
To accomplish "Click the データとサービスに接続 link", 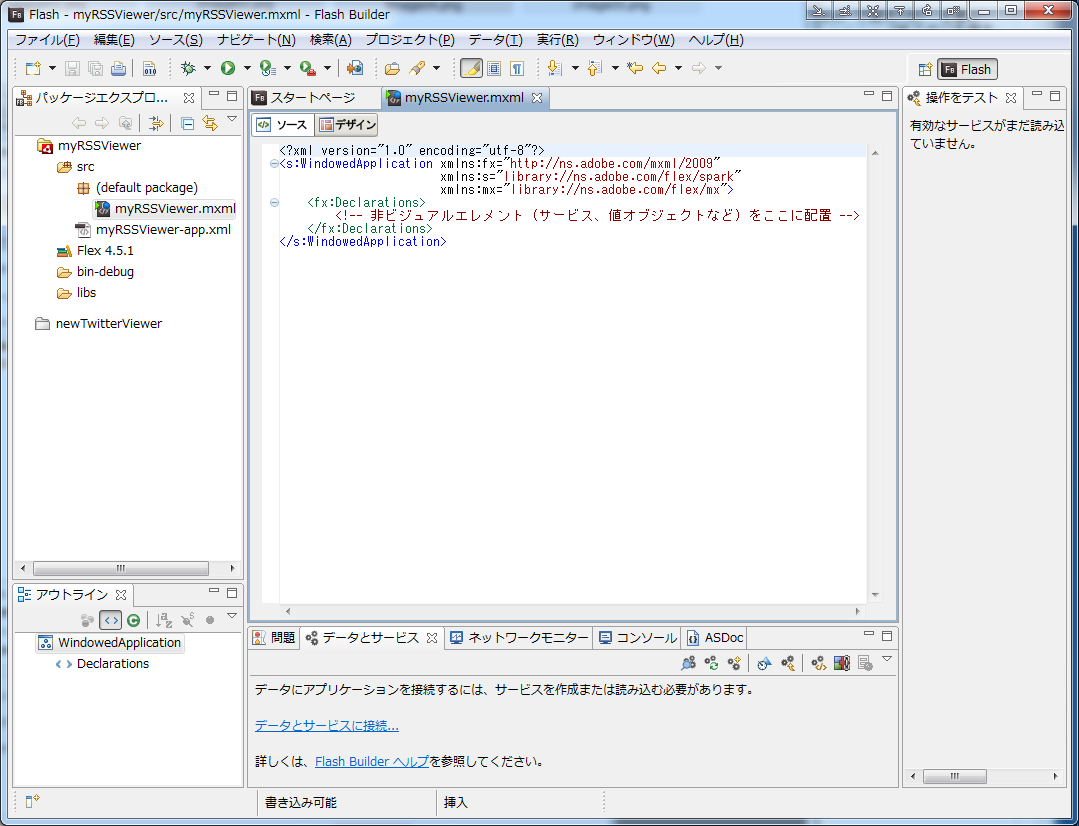I will tap(327, 726).
